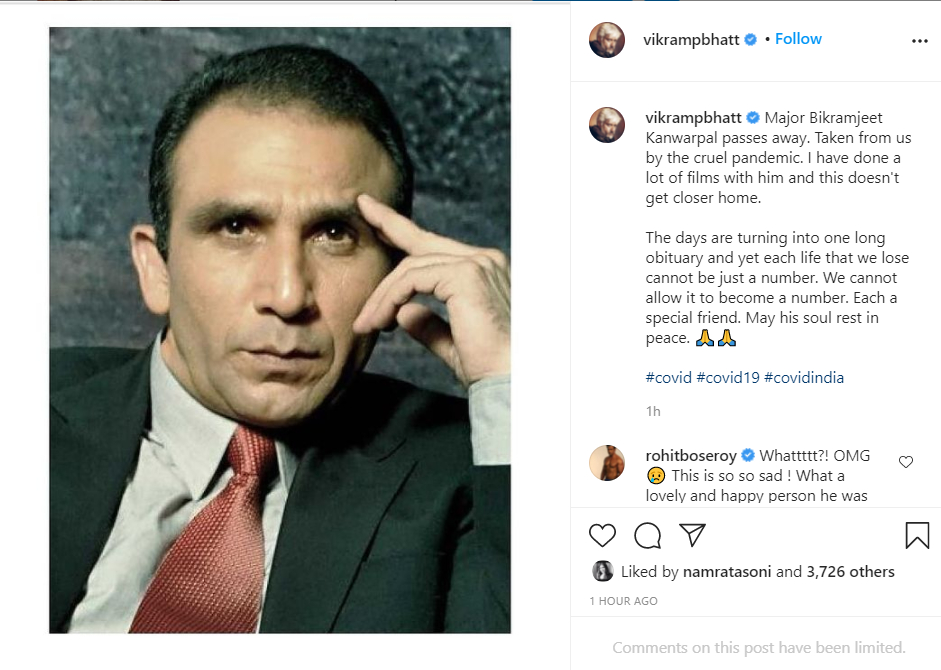Like rohitboseroy's comment with small heart
941x670 pixels.
click(906, 462)
